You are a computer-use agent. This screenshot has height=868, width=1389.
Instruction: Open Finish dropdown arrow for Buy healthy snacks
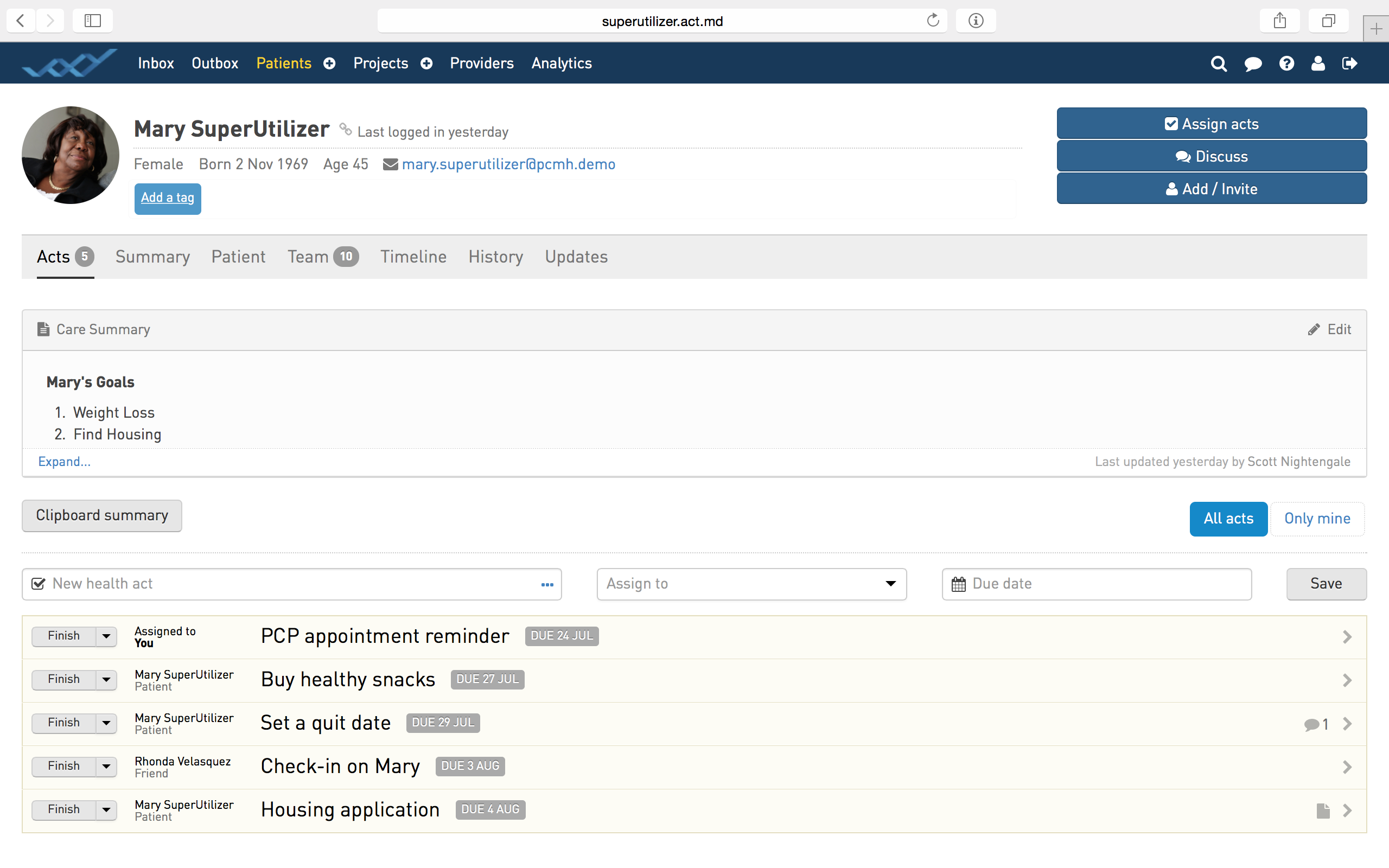(x=106, y=680)
